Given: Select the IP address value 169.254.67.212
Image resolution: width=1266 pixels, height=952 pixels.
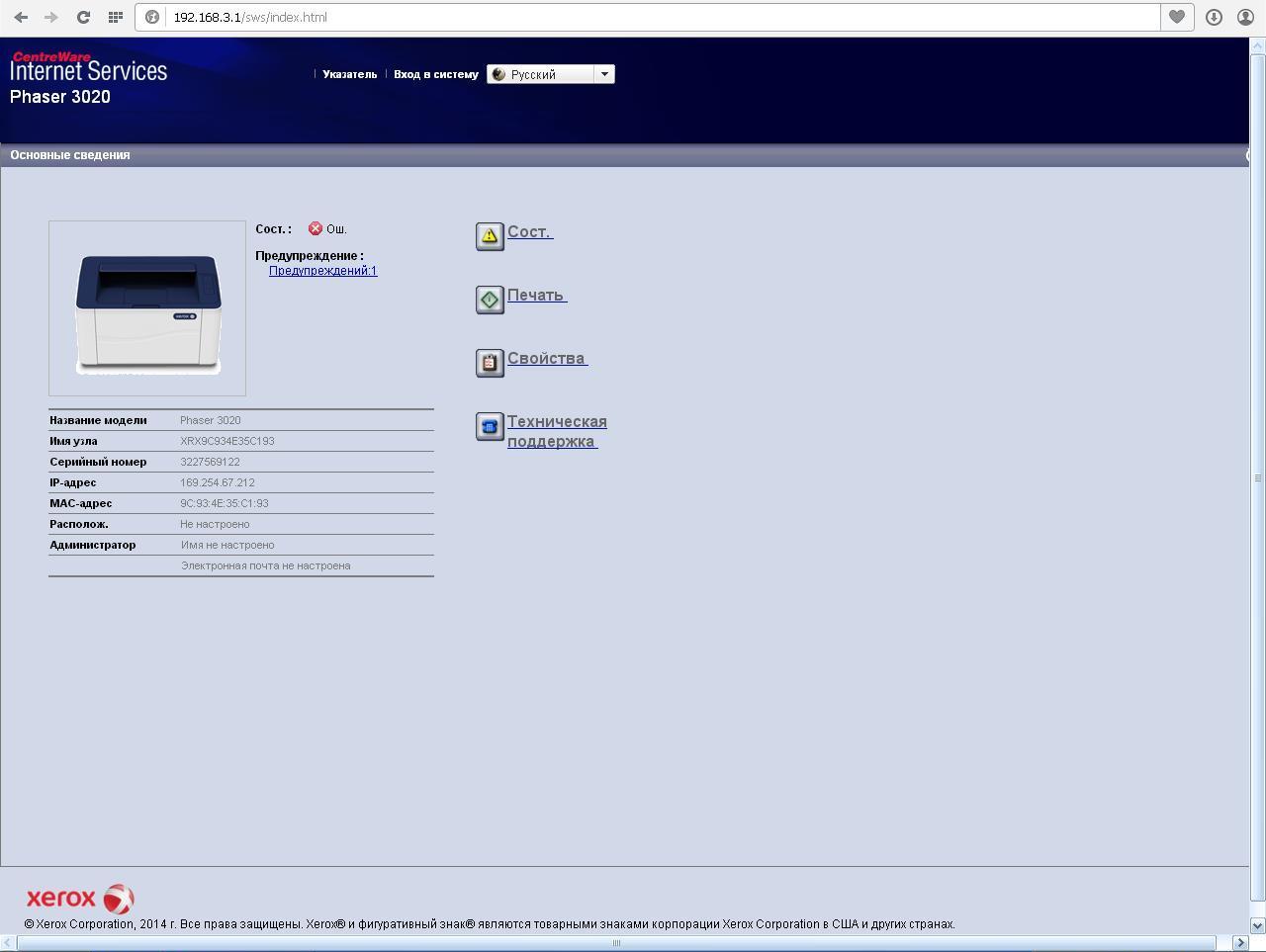Looking at the screenshot, I should pos(218,482).
